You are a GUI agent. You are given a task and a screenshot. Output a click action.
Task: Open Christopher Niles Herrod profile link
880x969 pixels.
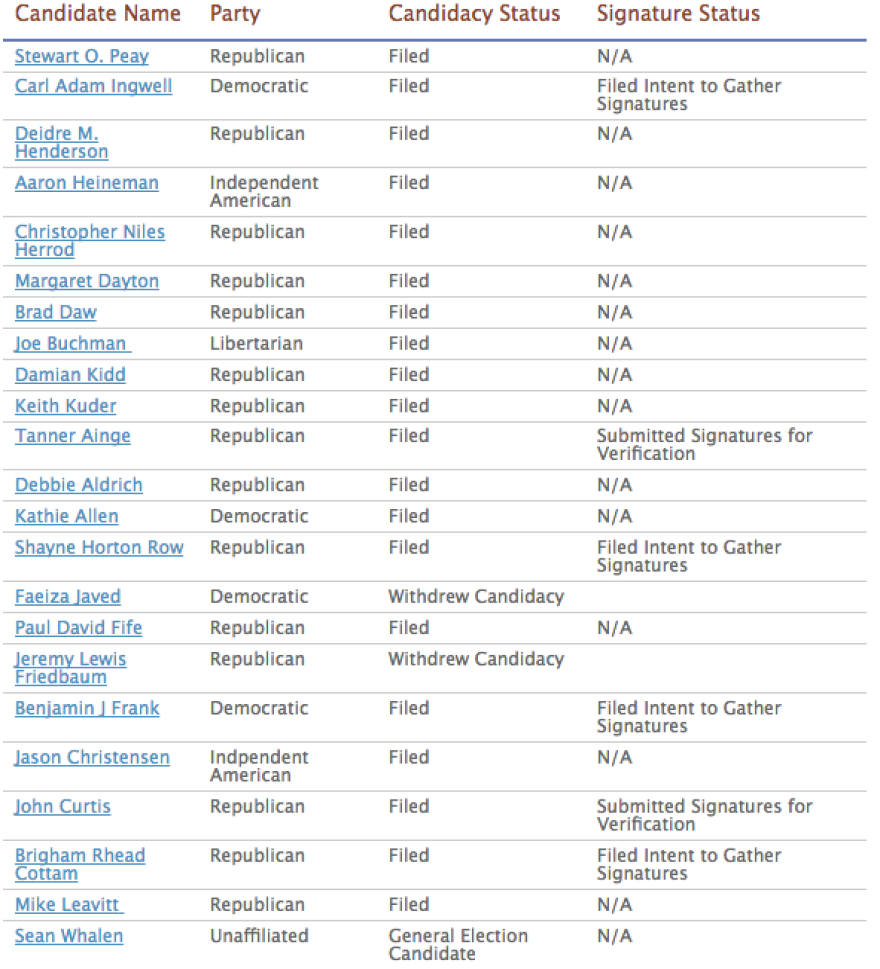(x=90, y=241)
